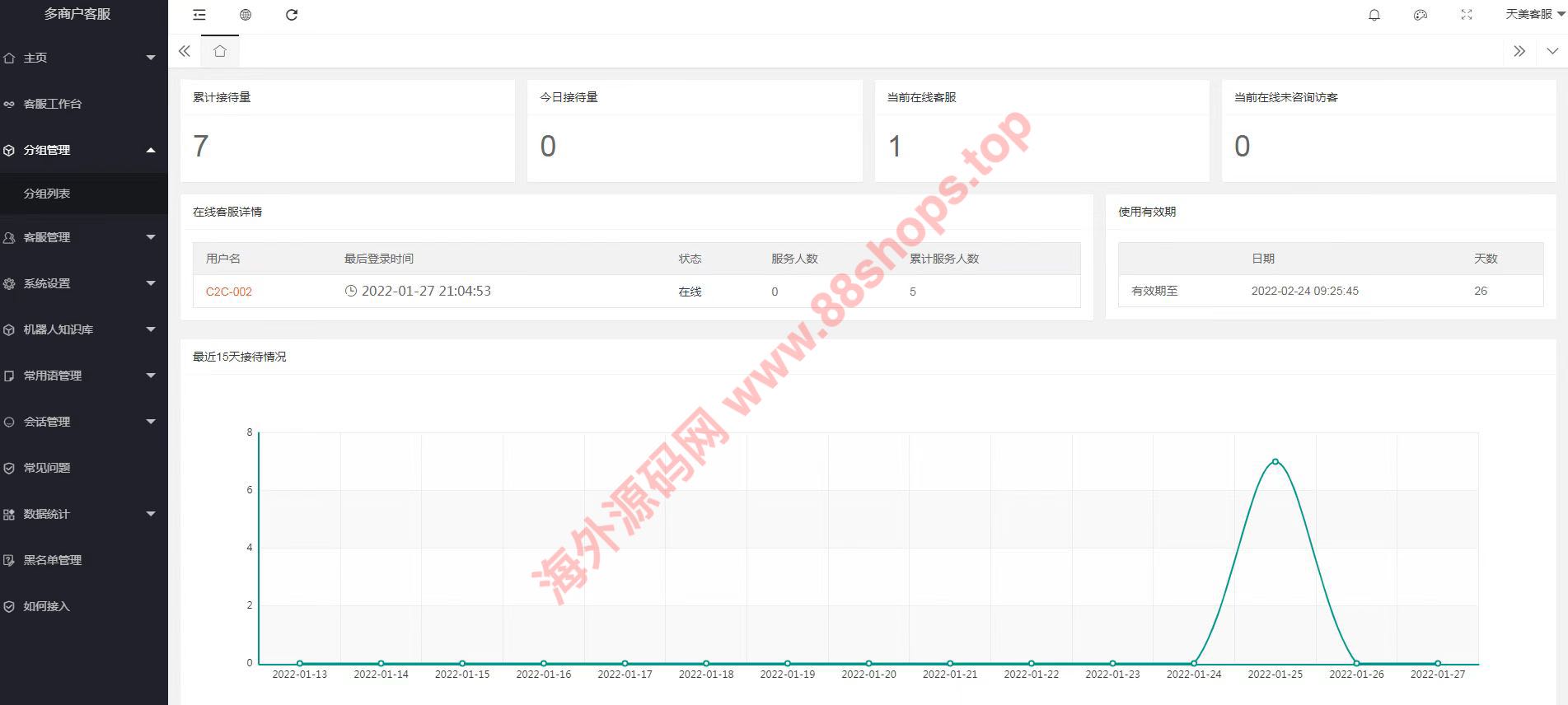Open 常见问题 sidebar item
Viewport: 1568px width, 705px height.
[x=47, y=468]
